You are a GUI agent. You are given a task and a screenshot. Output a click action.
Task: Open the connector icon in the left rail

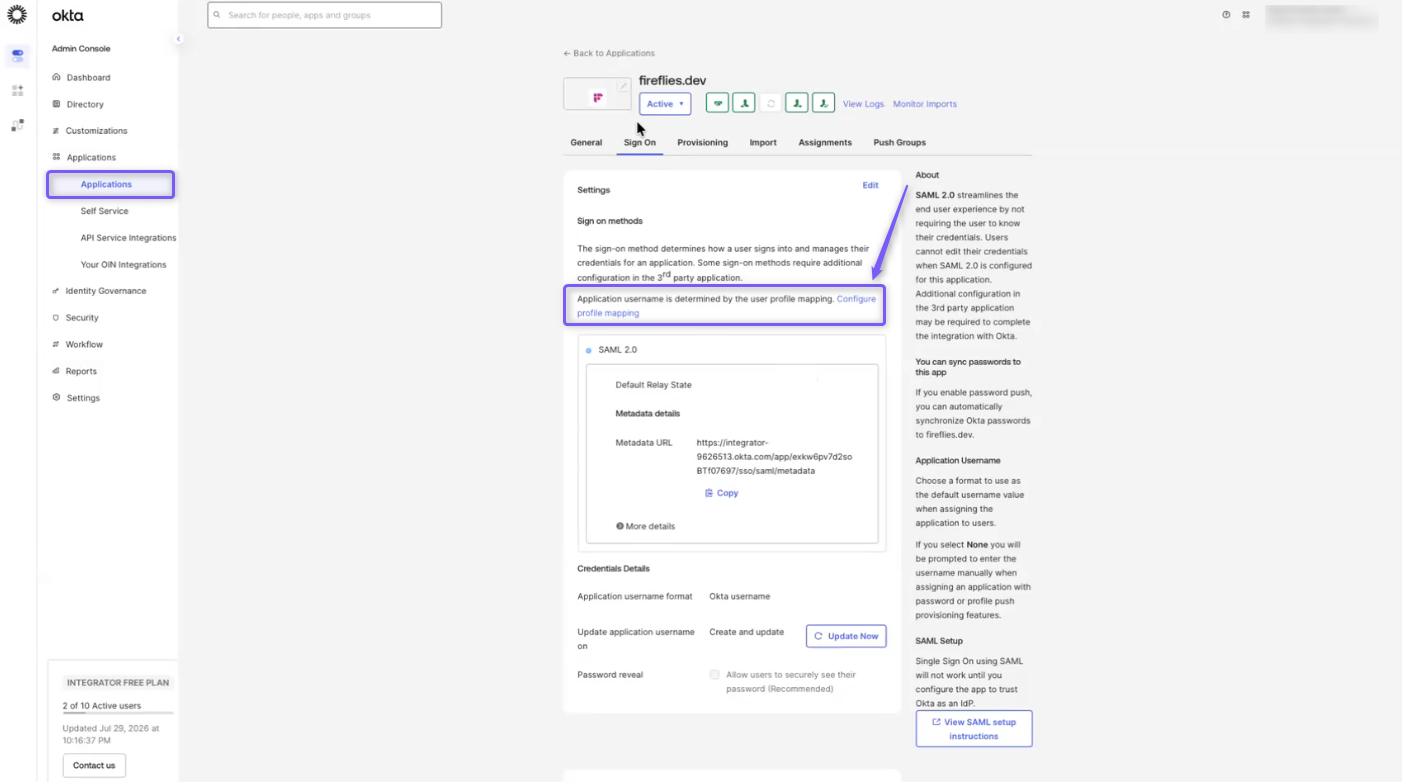(x=17, y=125)
